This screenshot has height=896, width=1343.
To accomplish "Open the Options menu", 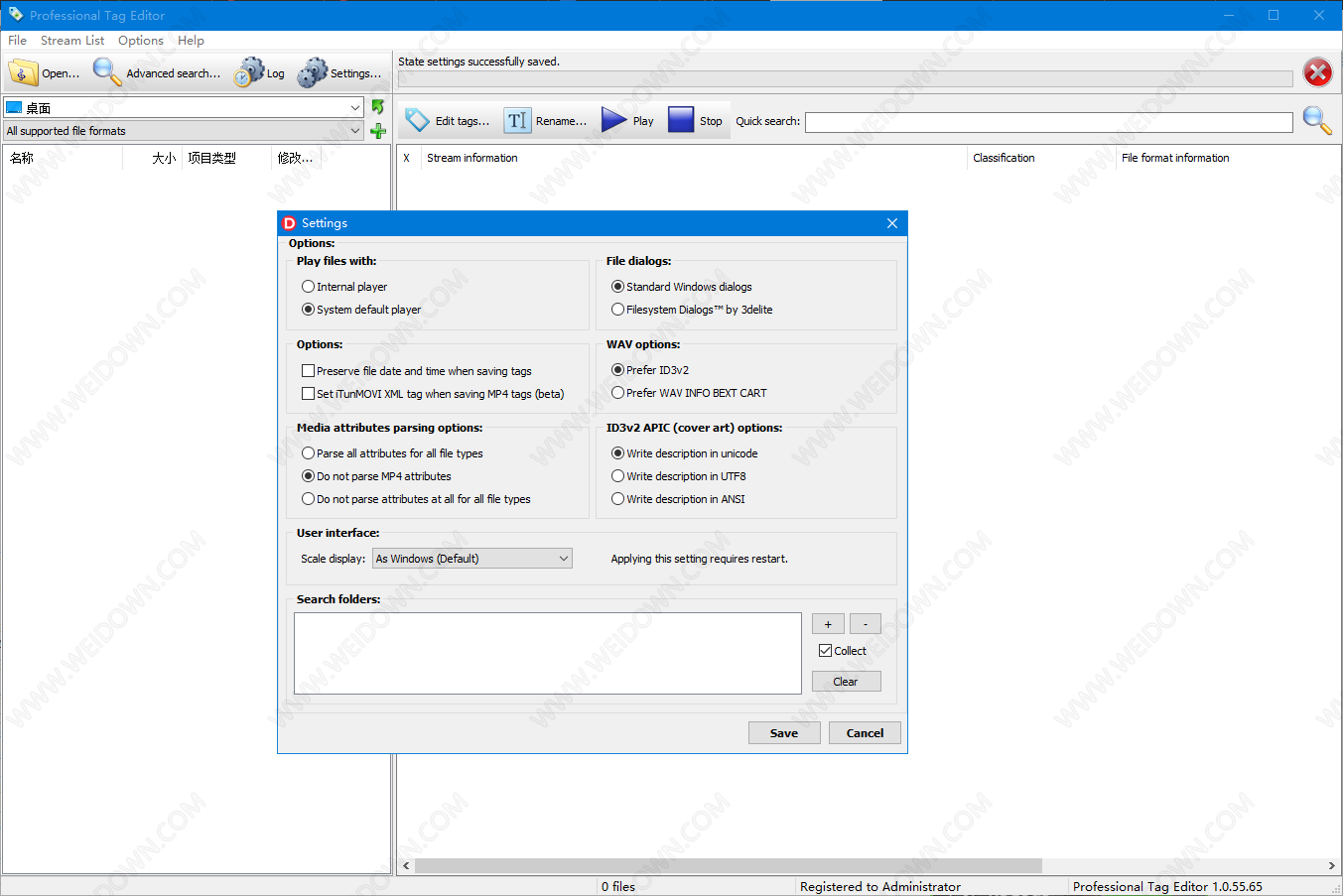I will 141,41.
